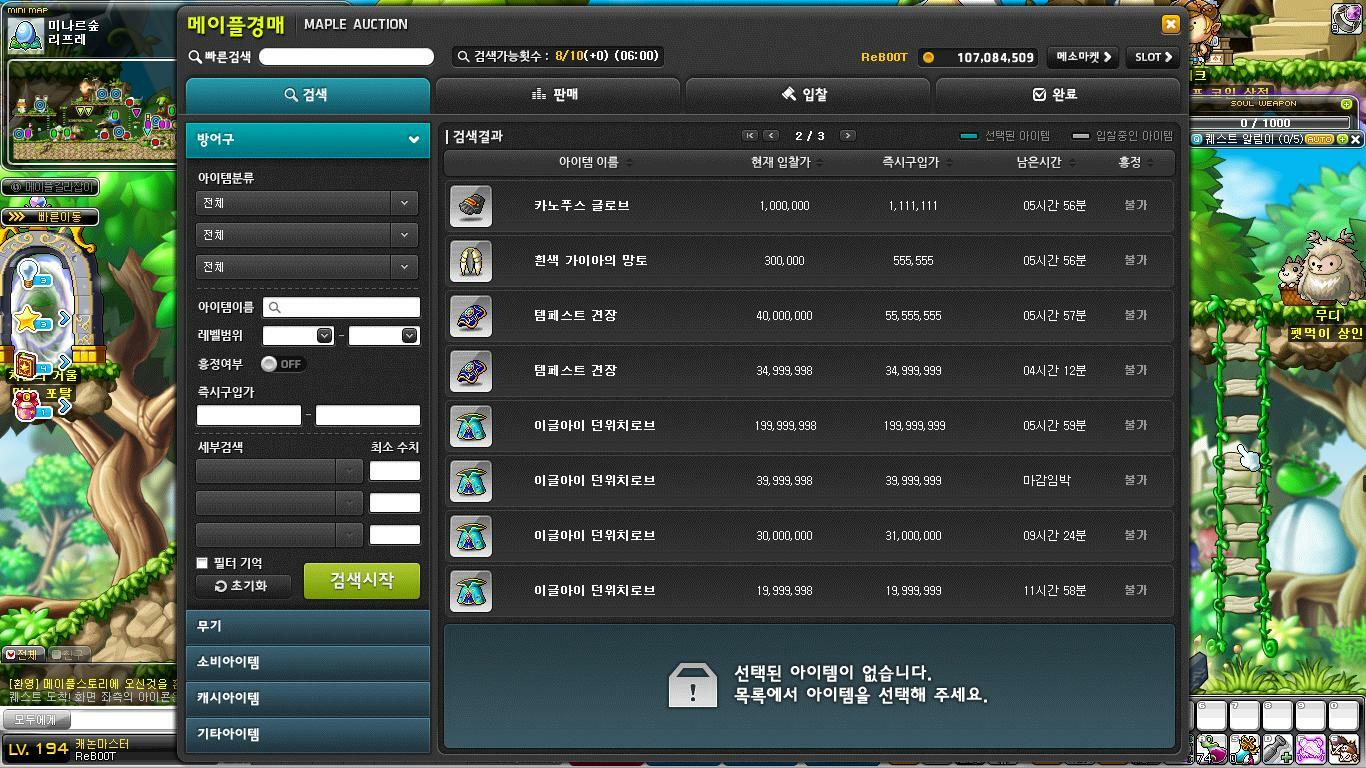
Task: Collapse the 방어구 category section
Action: [308, 140]
